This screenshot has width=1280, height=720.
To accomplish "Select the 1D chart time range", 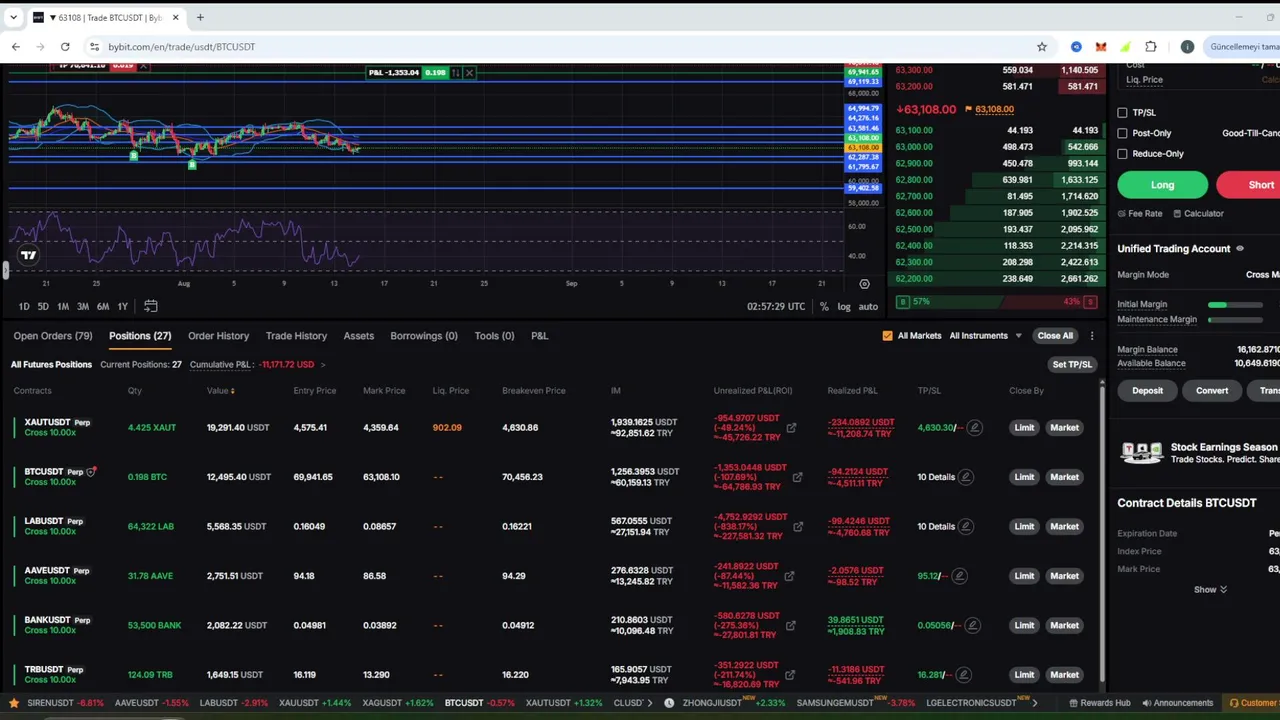I will (x=24, y=306).
